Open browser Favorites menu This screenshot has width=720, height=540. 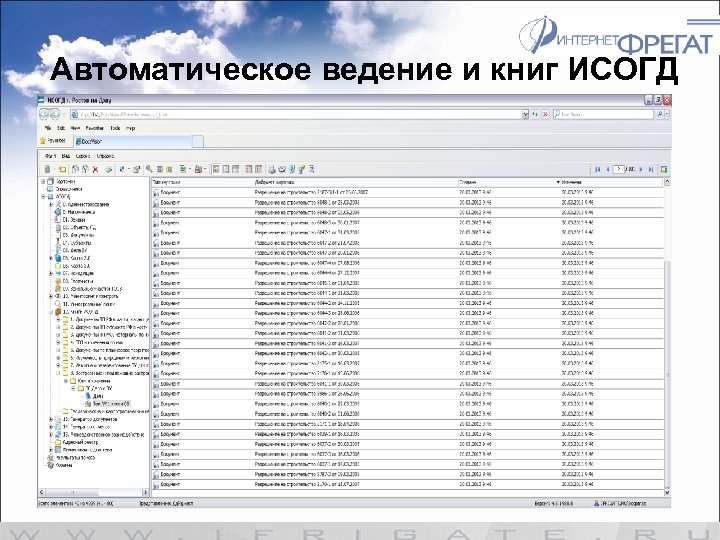pos(95,128)
